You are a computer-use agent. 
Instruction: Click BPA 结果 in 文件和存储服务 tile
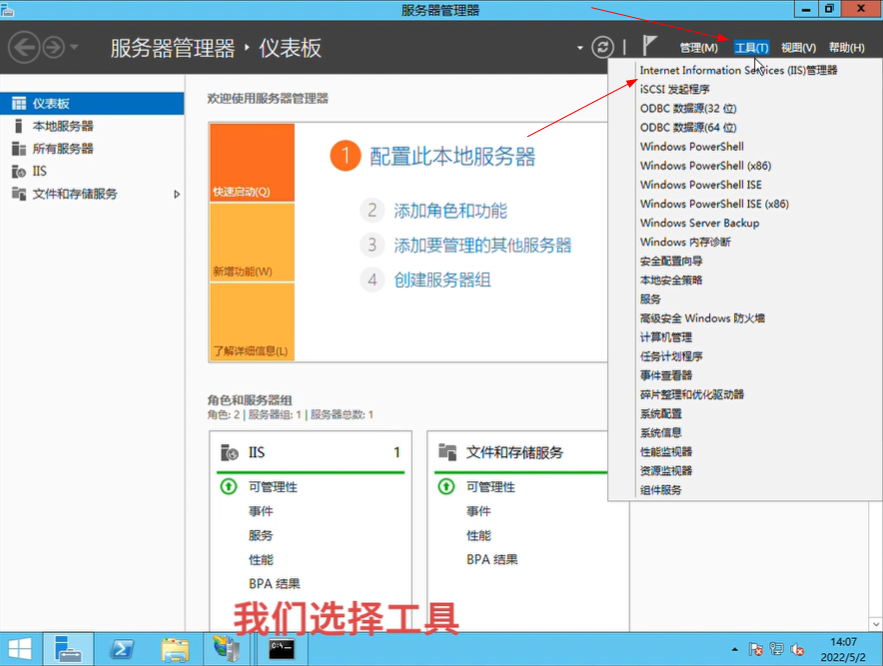pos(492,560)
